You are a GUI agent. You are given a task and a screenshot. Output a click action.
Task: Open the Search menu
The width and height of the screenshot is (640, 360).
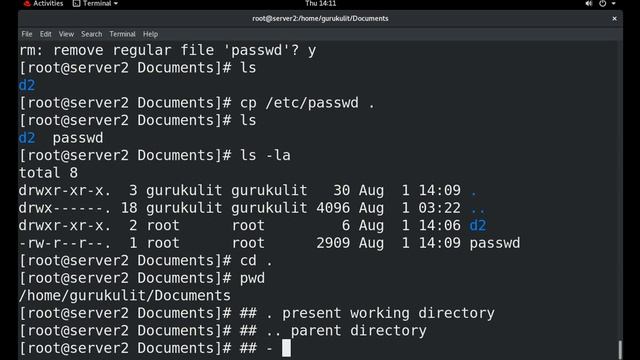tap(91, 34)
